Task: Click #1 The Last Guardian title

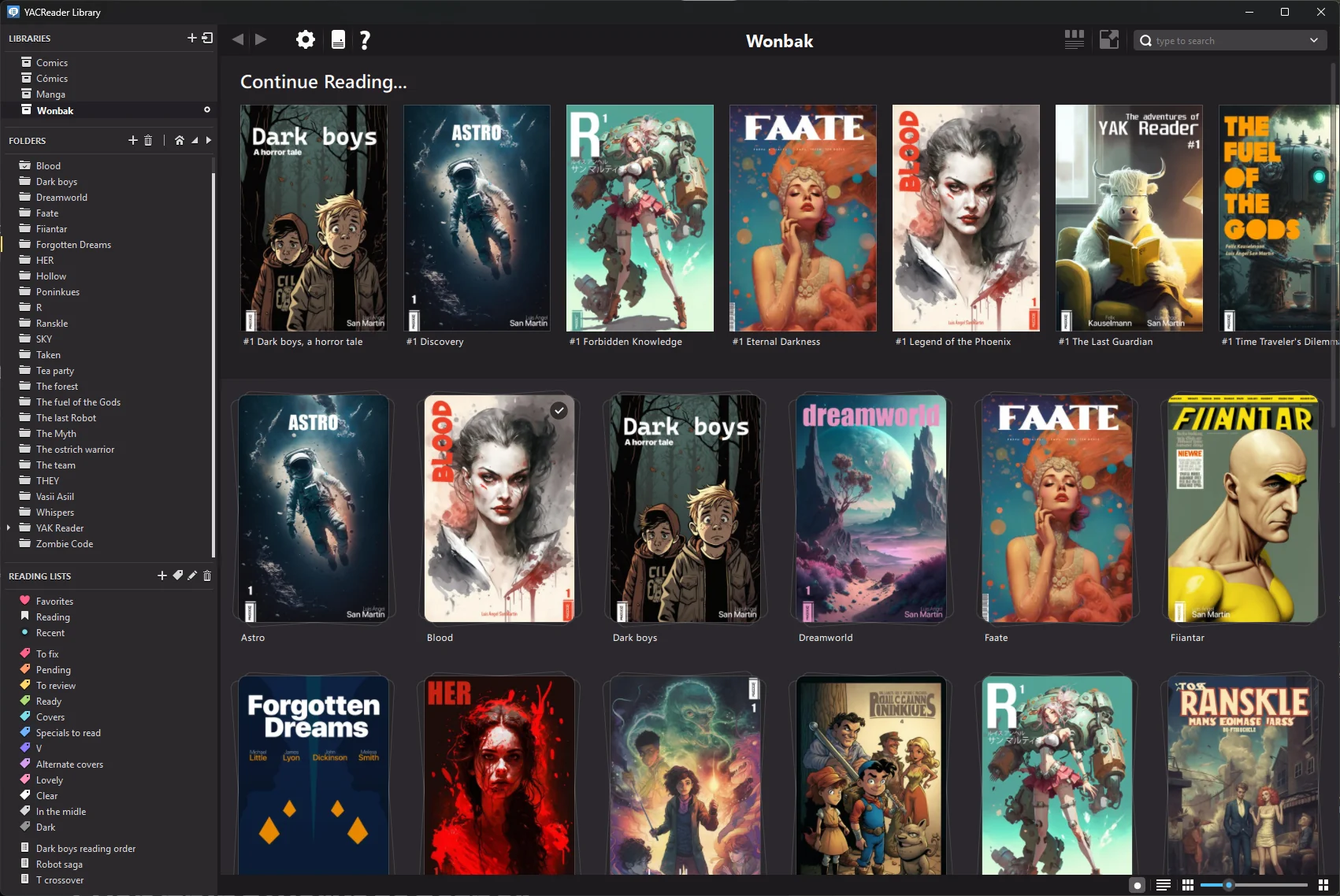Action: pyautogui.click(x=1105, y=342)
